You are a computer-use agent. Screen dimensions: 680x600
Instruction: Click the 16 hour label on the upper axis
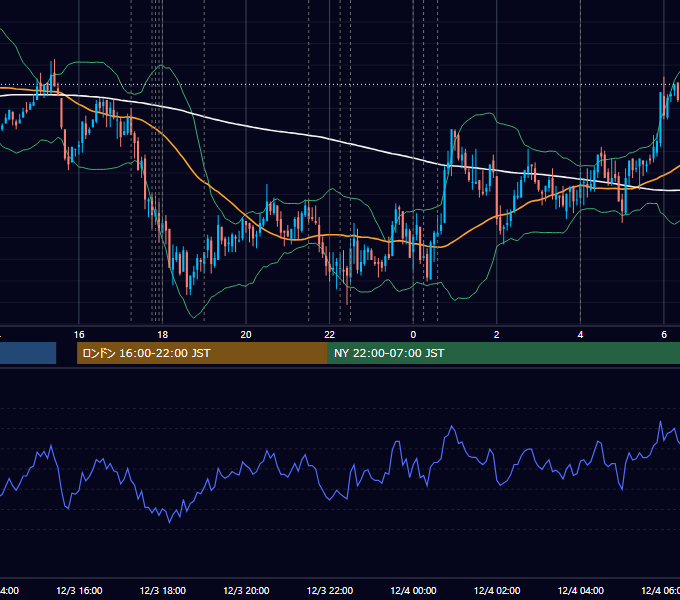point(79,335)
